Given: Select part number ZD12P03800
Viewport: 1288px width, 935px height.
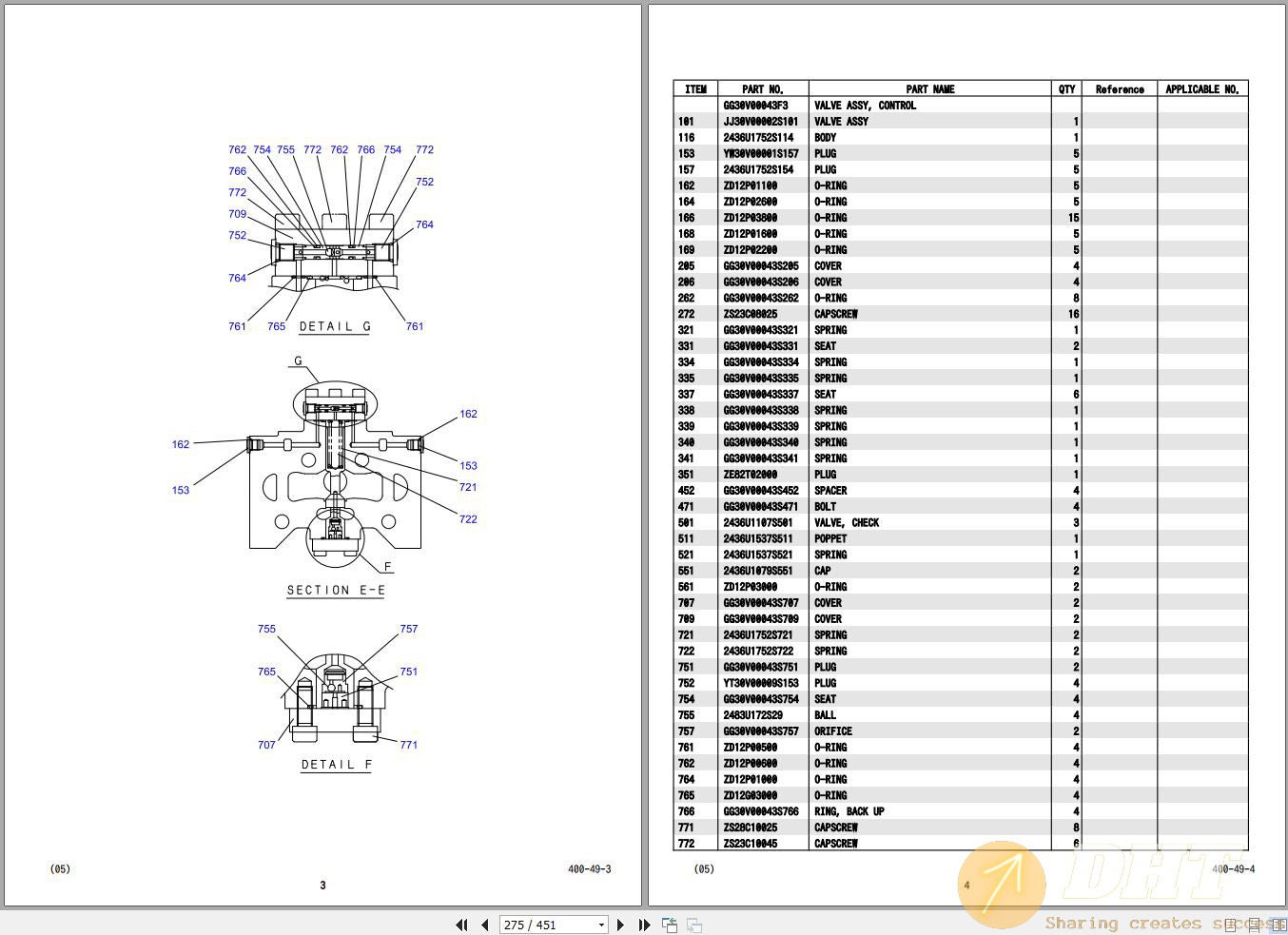Looking at the screenshot, I should coord(751,218).
